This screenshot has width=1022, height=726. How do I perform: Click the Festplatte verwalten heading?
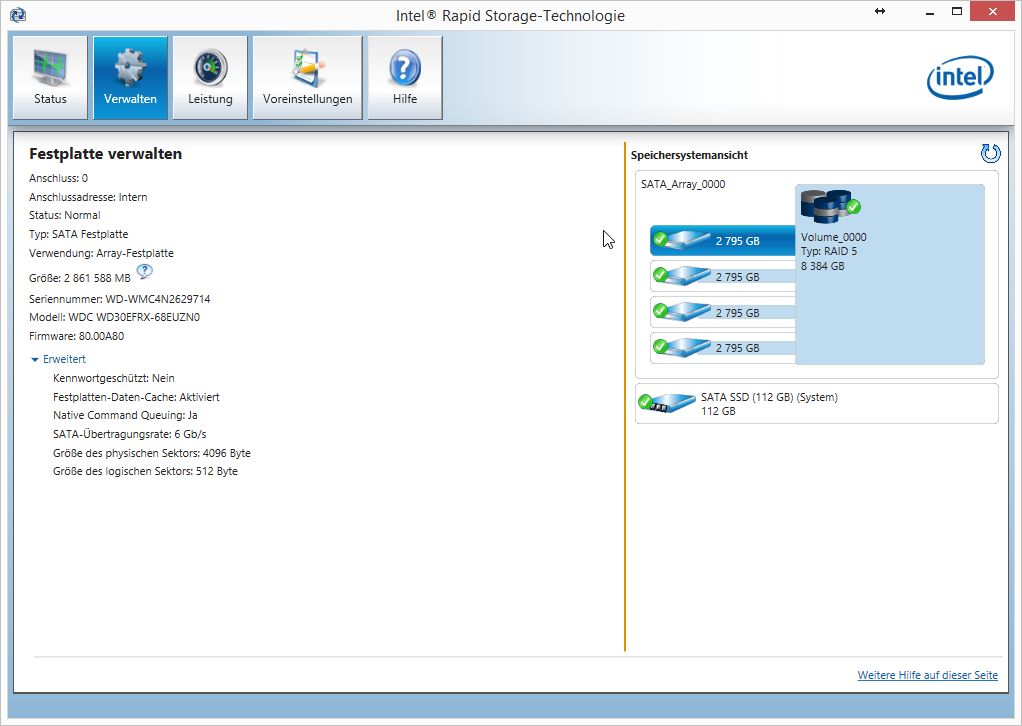click(x=106, y=154)
